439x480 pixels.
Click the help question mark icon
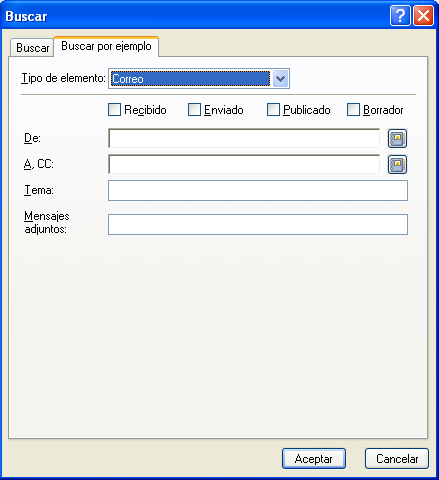point(400,16)
